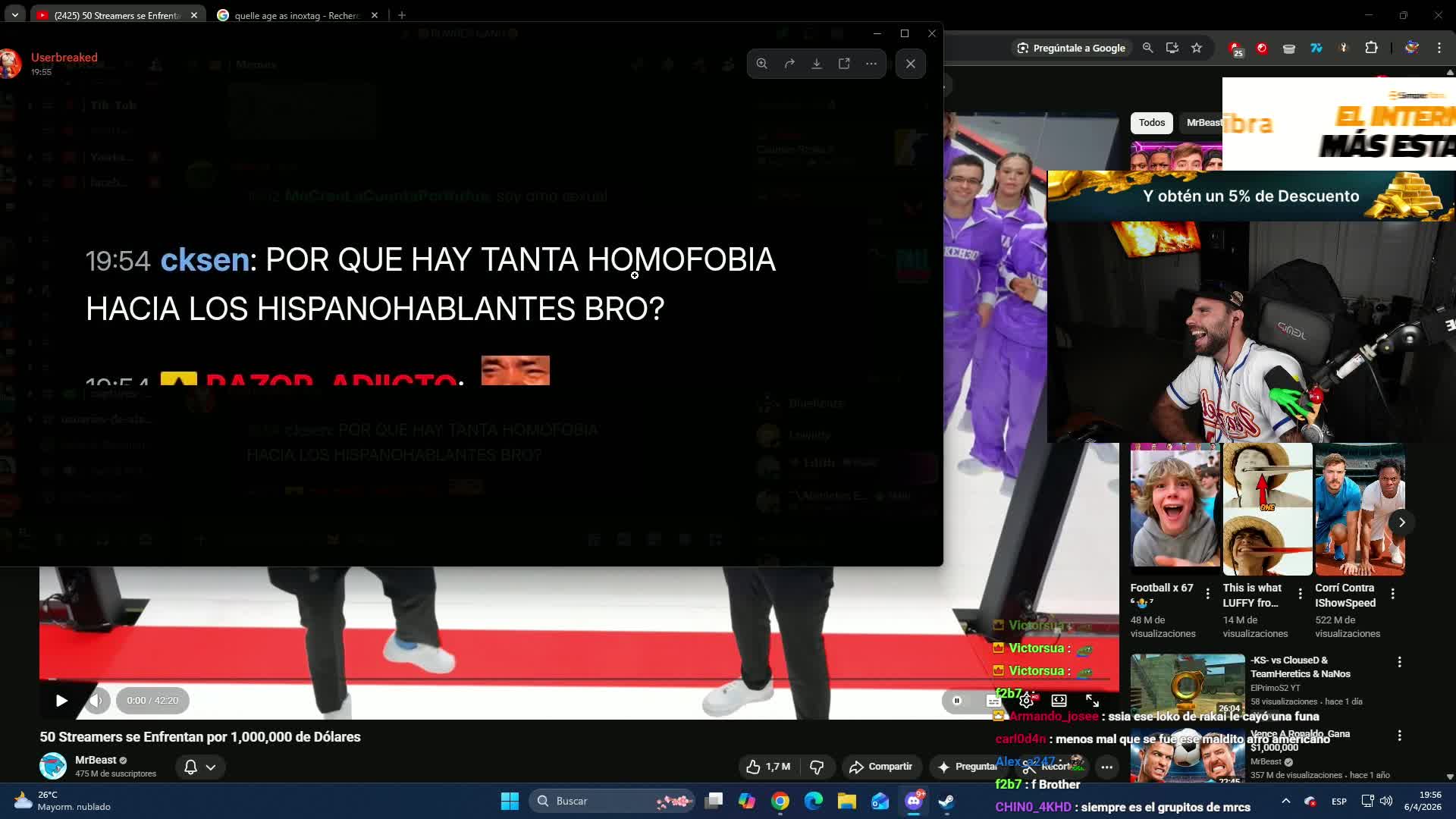The image size is (1456, 819).
Task: Open new browser tab with plus
Action: [x=402, y=15]
